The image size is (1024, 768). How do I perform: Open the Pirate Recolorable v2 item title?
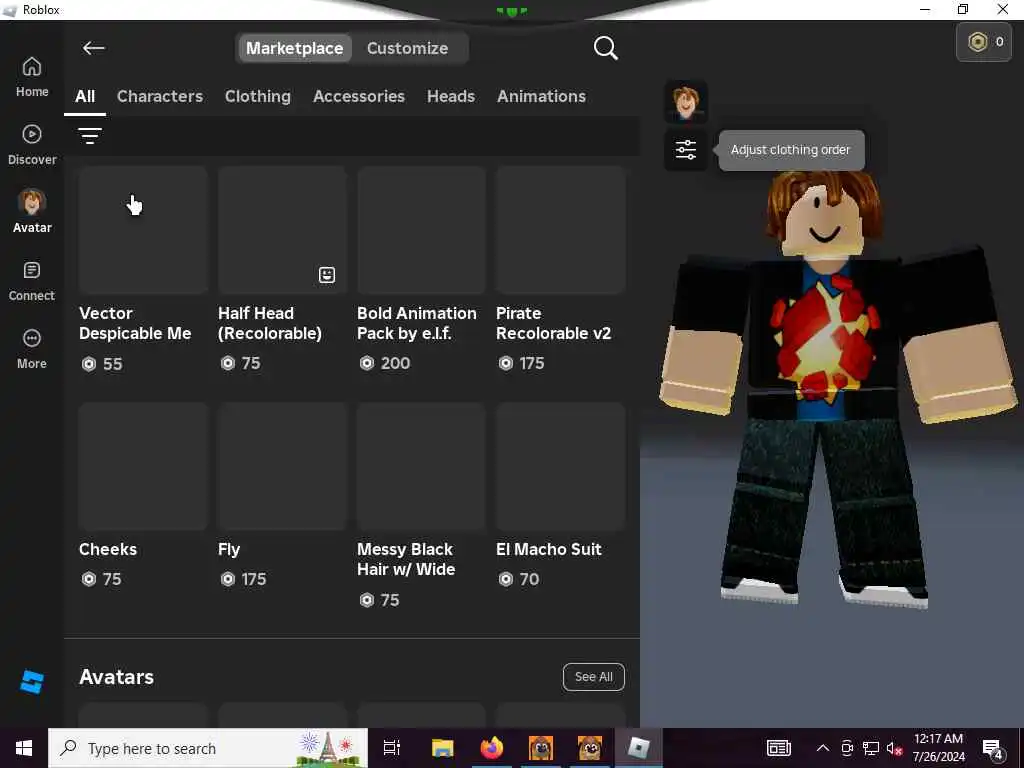point(553,323)
